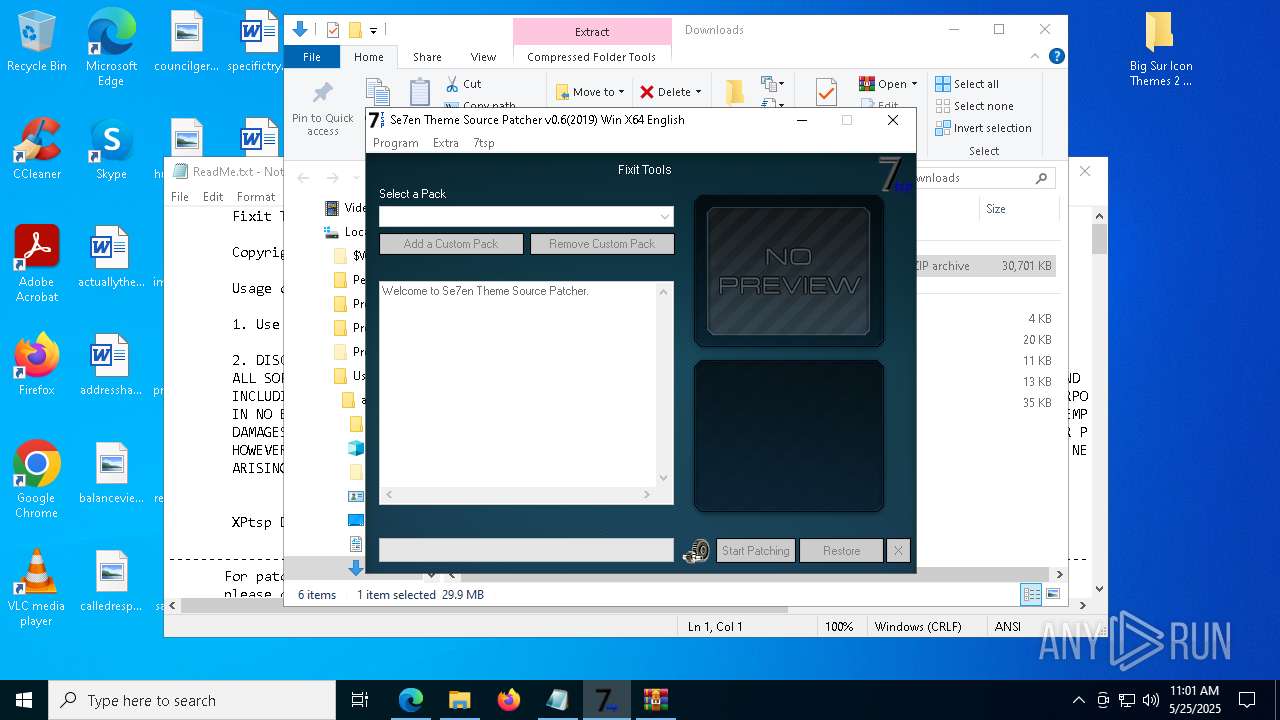Image resolution: width=1280 pixels, height=720 pixels.
Task: Click the log area horizontal scrollbar
Action: point(517,495)
